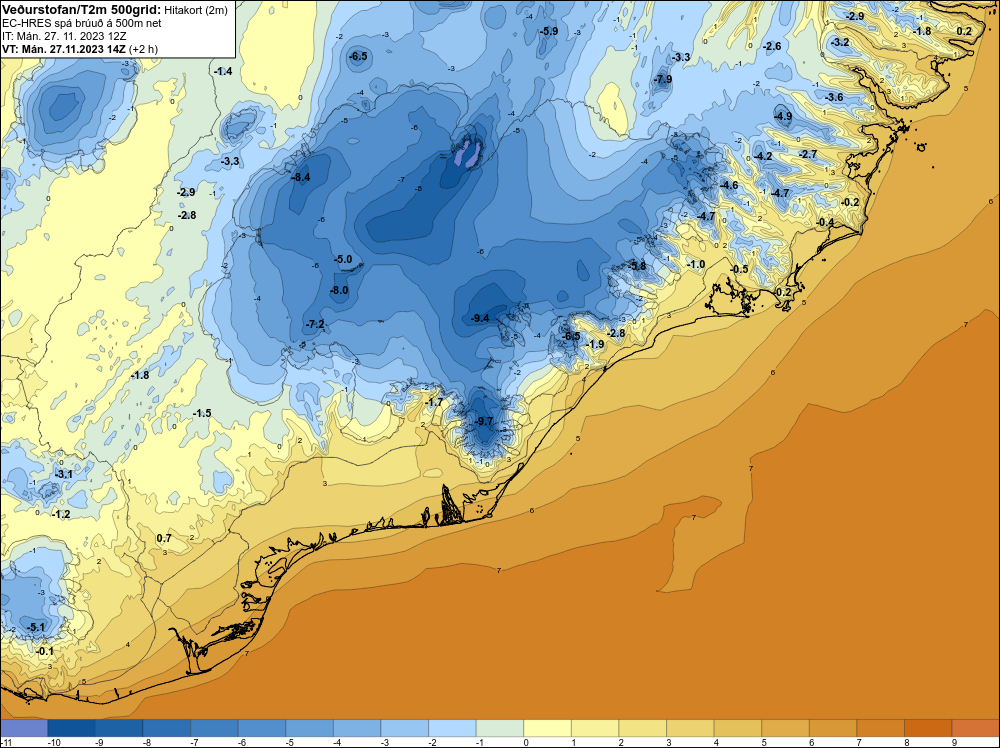
Task: Pick the -0.4 temperature label
Action: point(825,223)
